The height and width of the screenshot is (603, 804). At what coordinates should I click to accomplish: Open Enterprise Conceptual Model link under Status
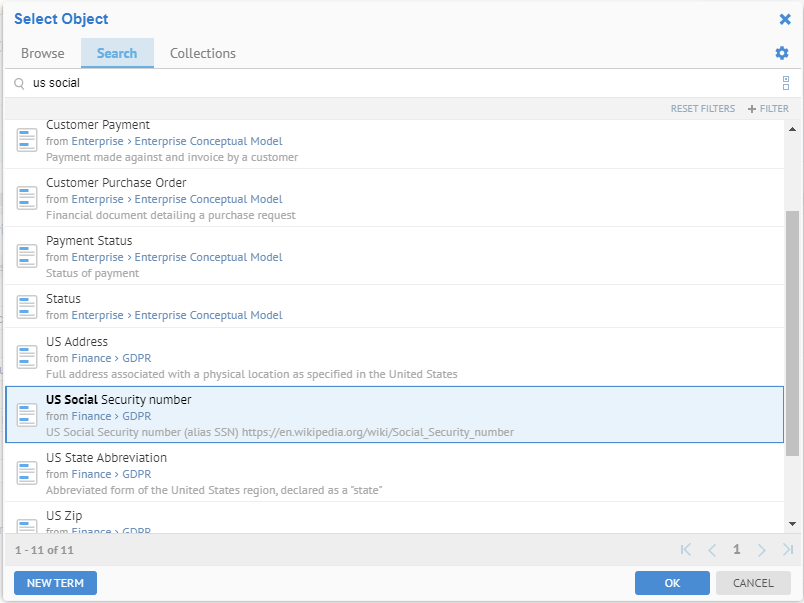tap(208, 315)
